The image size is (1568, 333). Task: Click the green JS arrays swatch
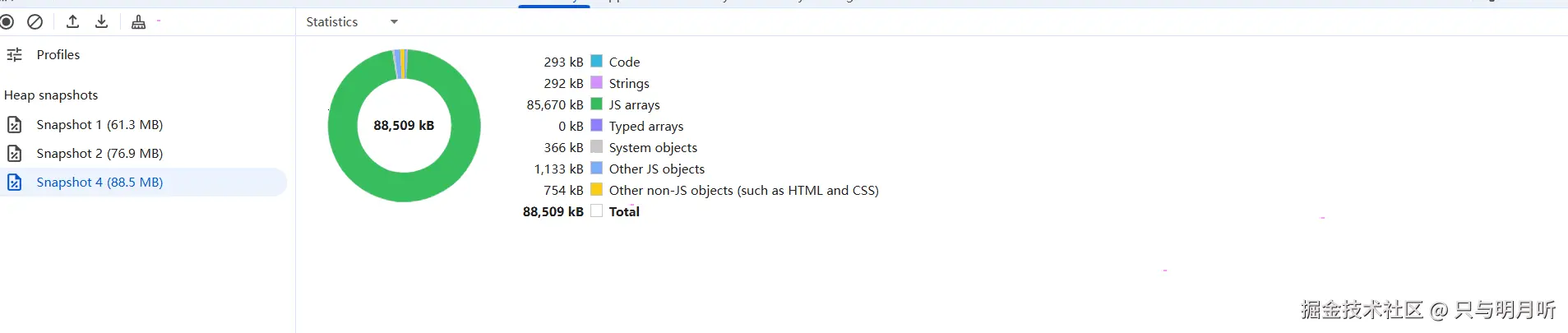coord(597,104)
